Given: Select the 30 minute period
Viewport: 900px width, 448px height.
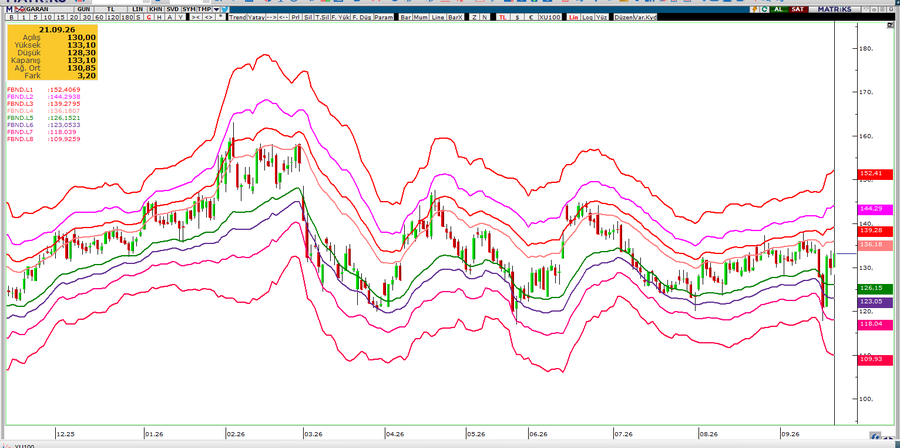Looking at the screenshot, I should (x=87, y=17).
